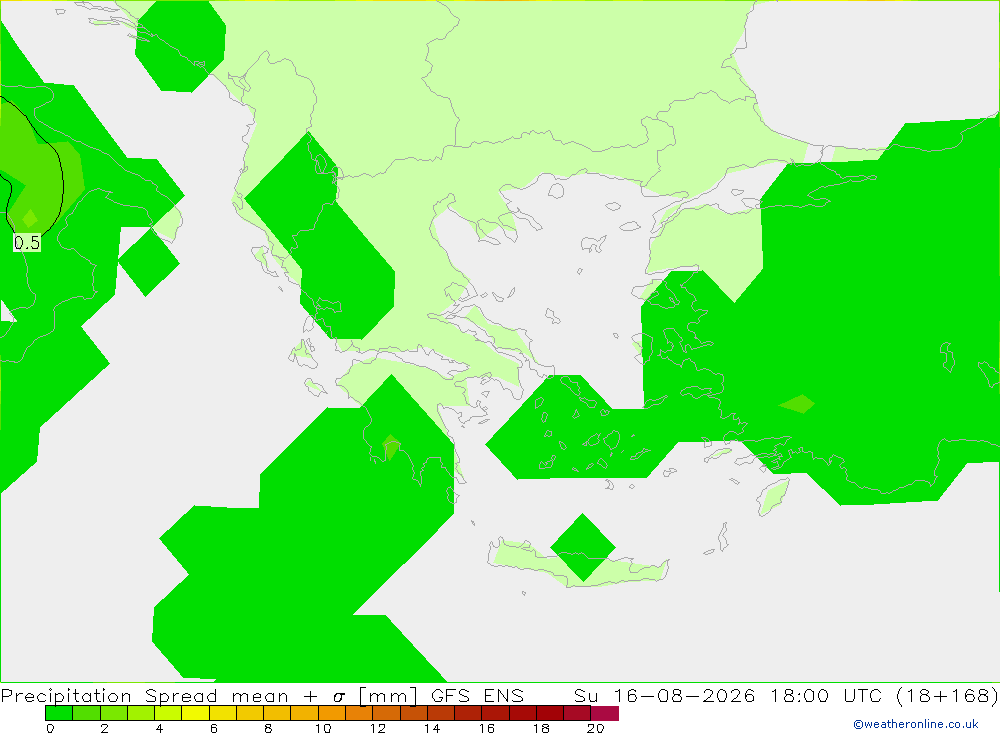Click legend tick number 18
This screenshot has width=1000, height=733.
point(541,728)
